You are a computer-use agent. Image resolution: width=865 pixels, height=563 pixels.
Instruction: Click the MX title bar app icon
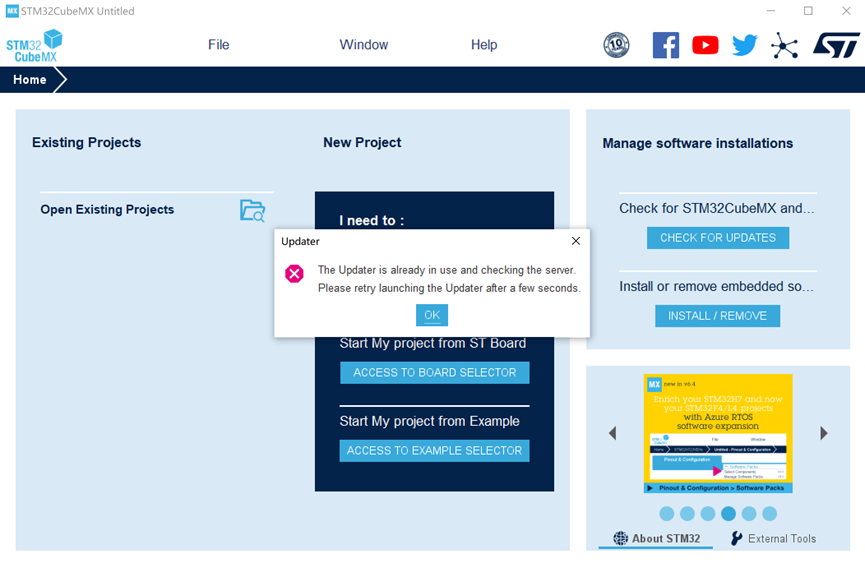tap(12, 11)
